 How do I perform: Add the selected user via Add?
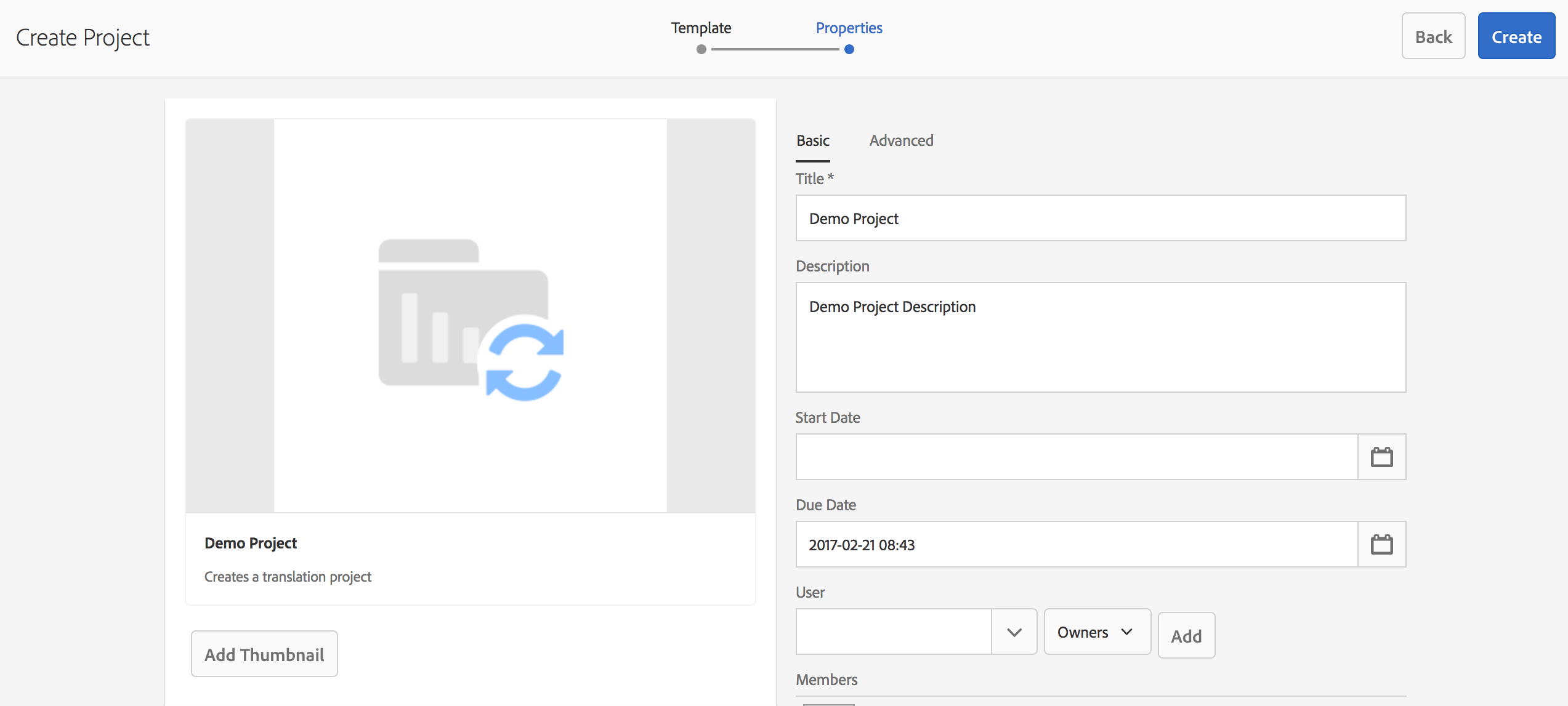pyautogui.click(x=1186, y=636)
